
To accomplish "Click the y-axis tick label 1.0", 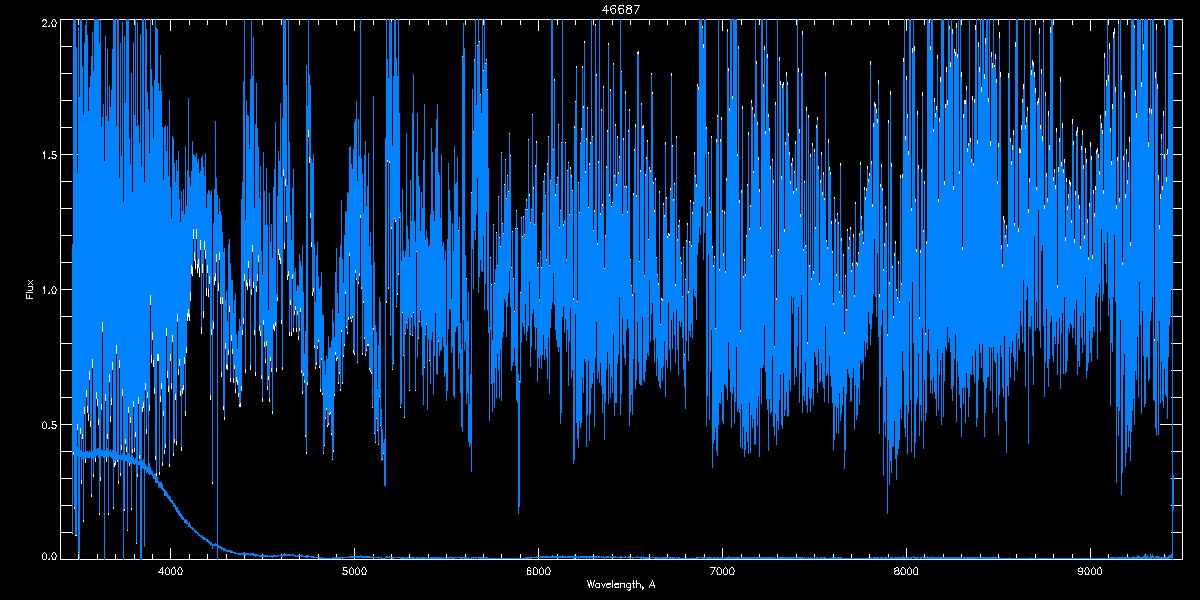I will pyautogui.click(x=48, y=290).
